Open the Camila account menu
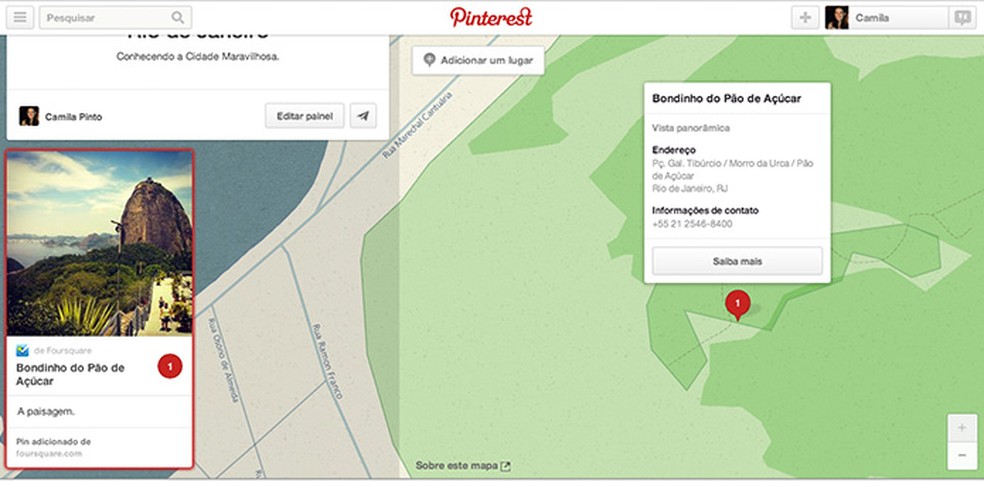 coord(886,18)
